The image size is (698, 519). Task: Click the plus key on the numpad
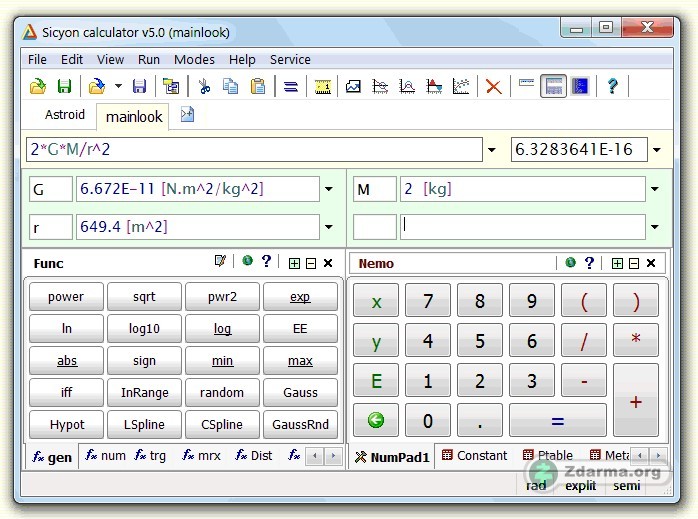tap(636, 400)
